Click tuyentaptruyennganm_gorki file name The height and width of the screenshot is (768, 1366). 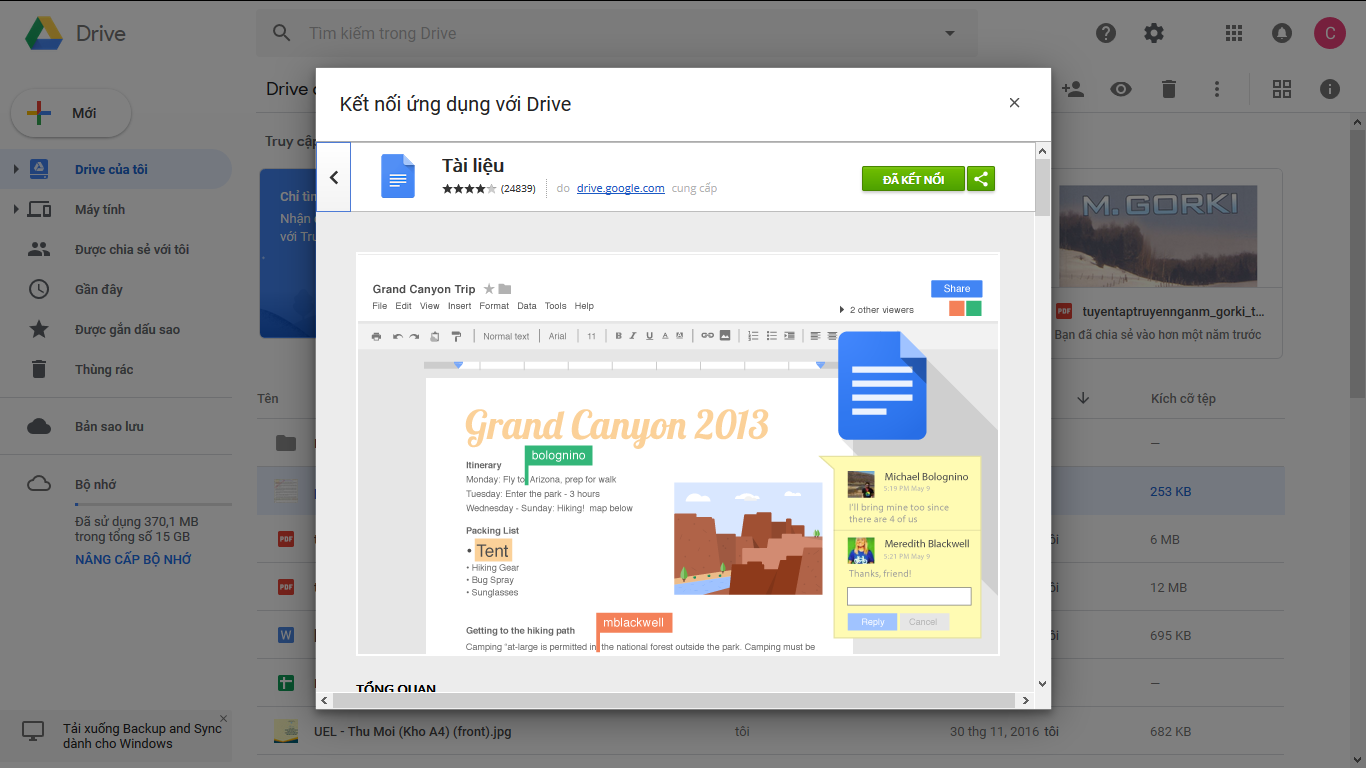1173,311
